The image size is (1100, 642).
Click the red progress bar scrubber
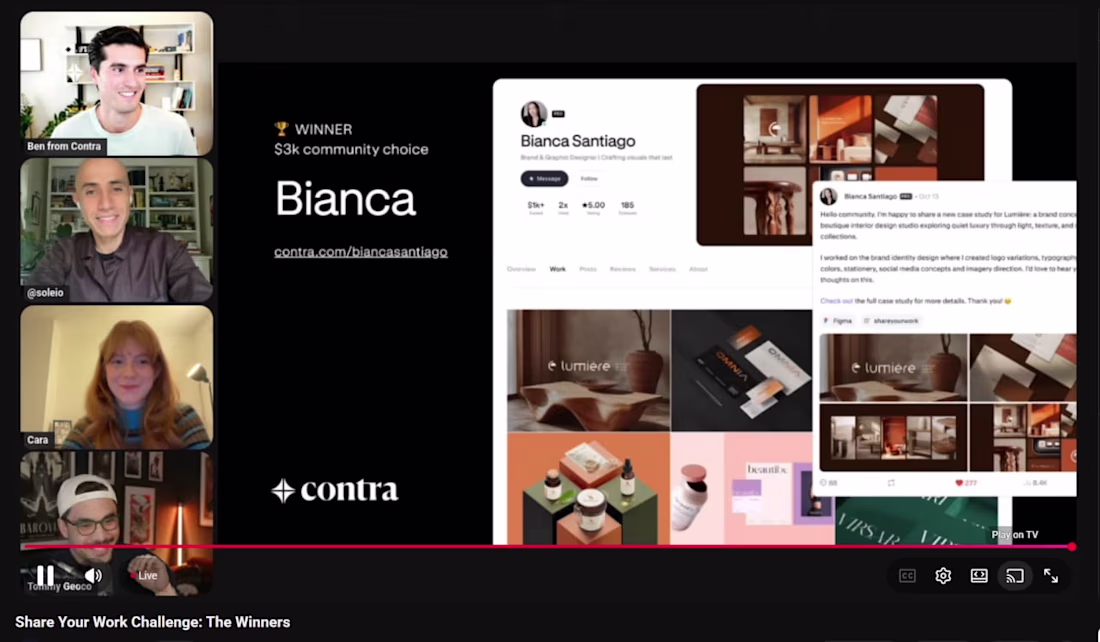coord(1071,546)
